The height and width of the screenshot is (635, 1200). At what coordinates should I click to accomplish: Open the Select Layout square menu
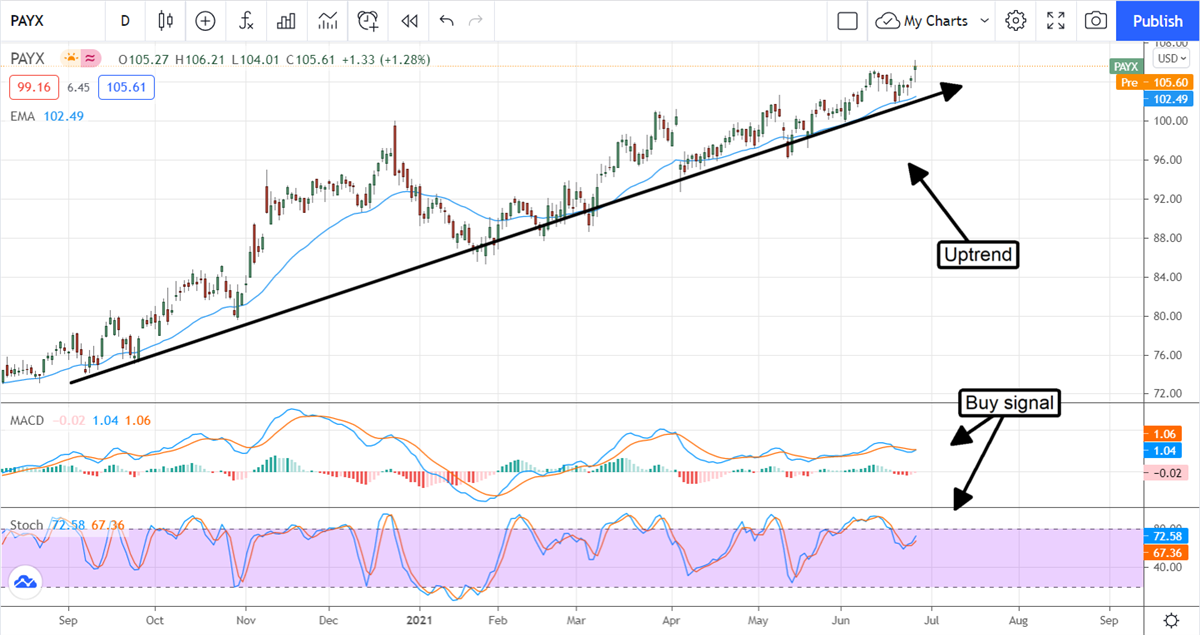tap(848, 20)
